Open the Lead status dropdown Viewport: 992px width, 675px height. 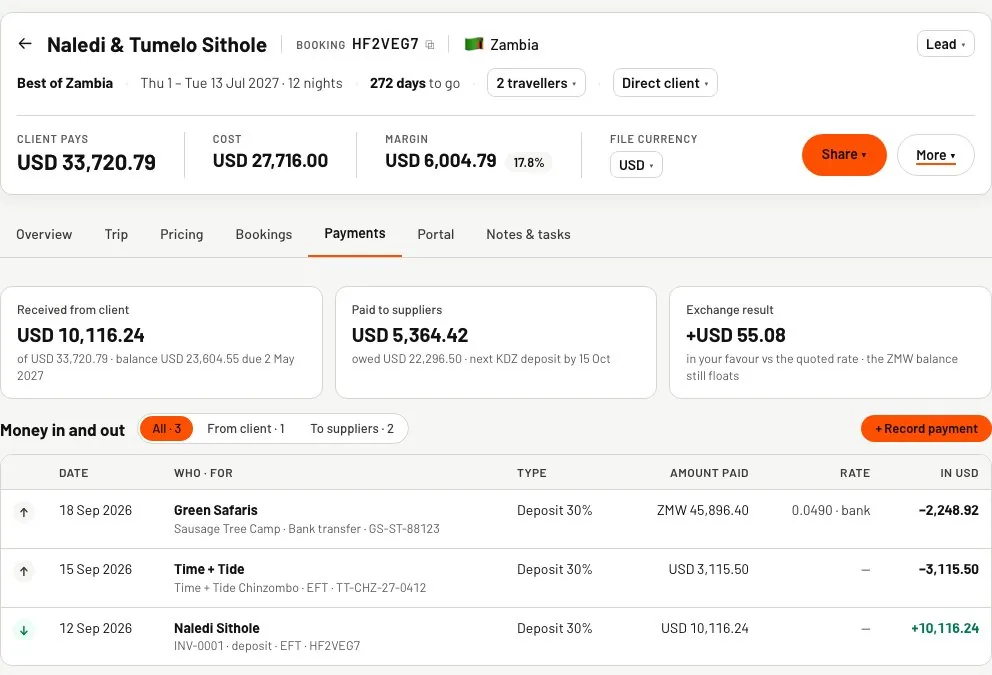click(x=945, y=44)
